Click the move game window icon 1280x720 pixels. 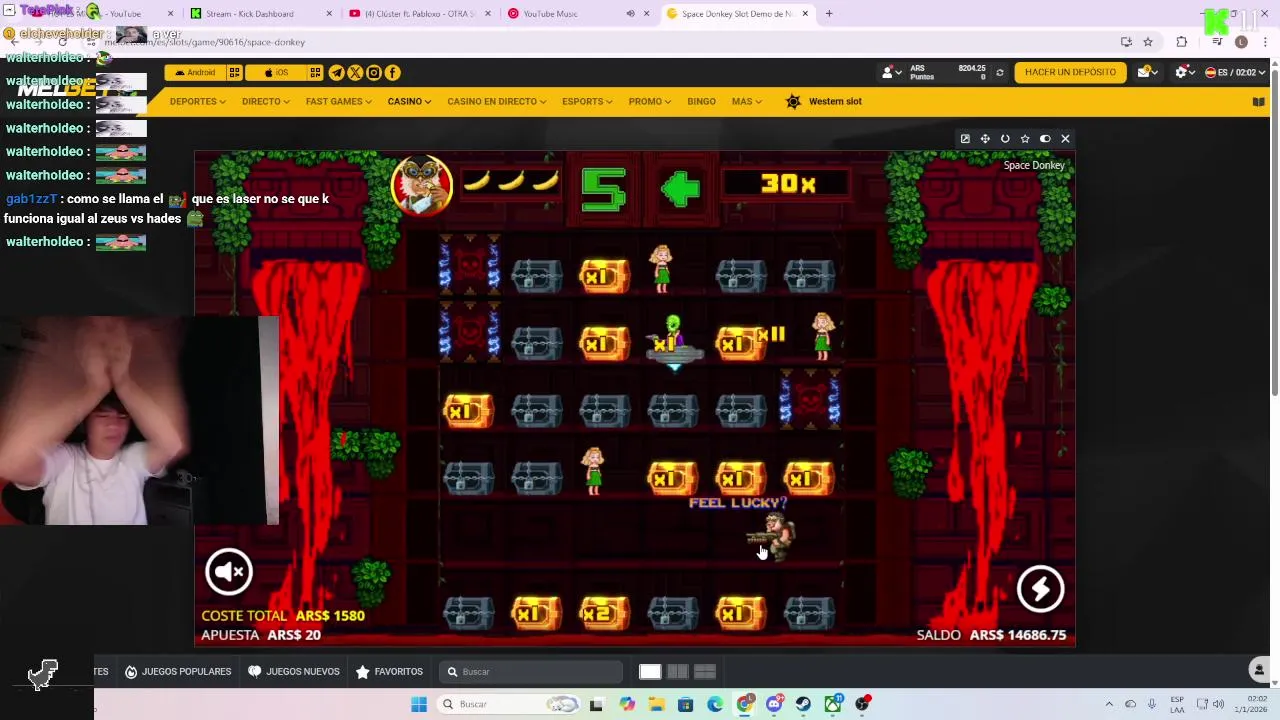(x=985, y=139)
